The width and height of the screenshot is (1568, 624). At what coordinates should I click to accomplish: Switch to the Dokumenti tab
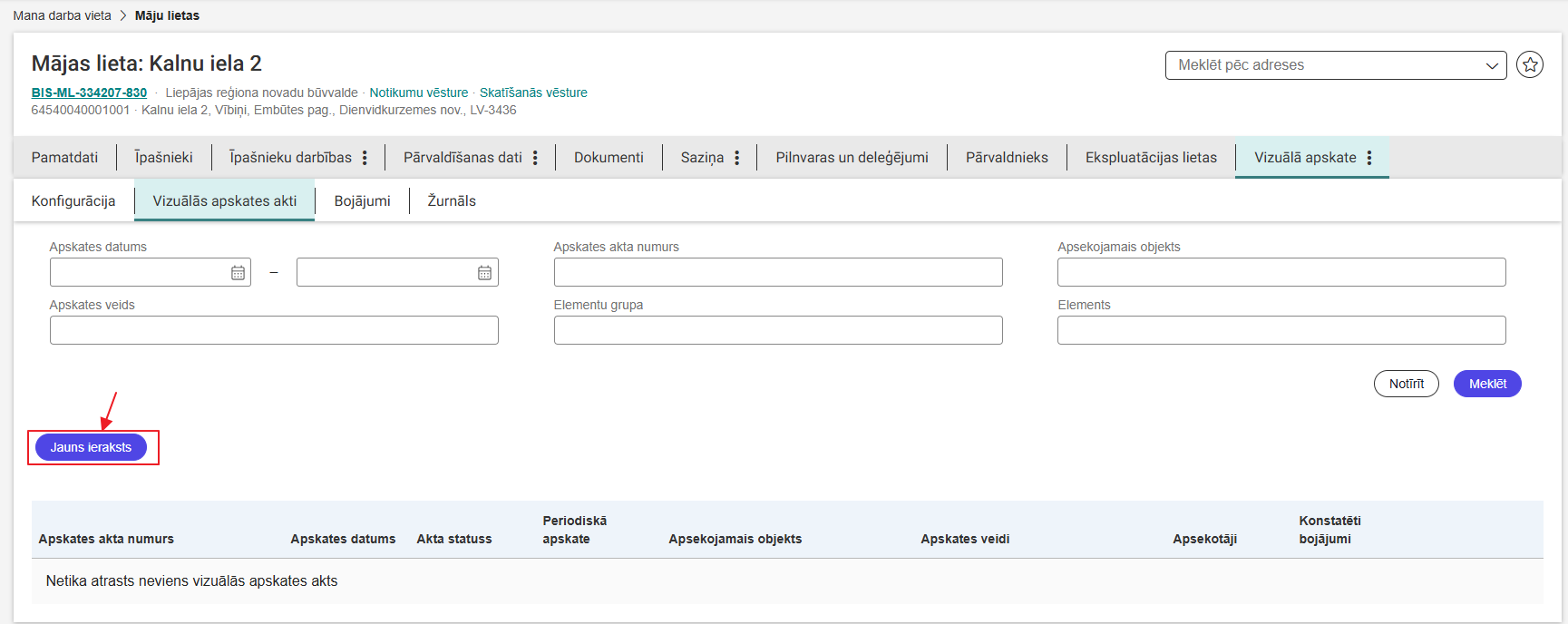coord(609,158)
